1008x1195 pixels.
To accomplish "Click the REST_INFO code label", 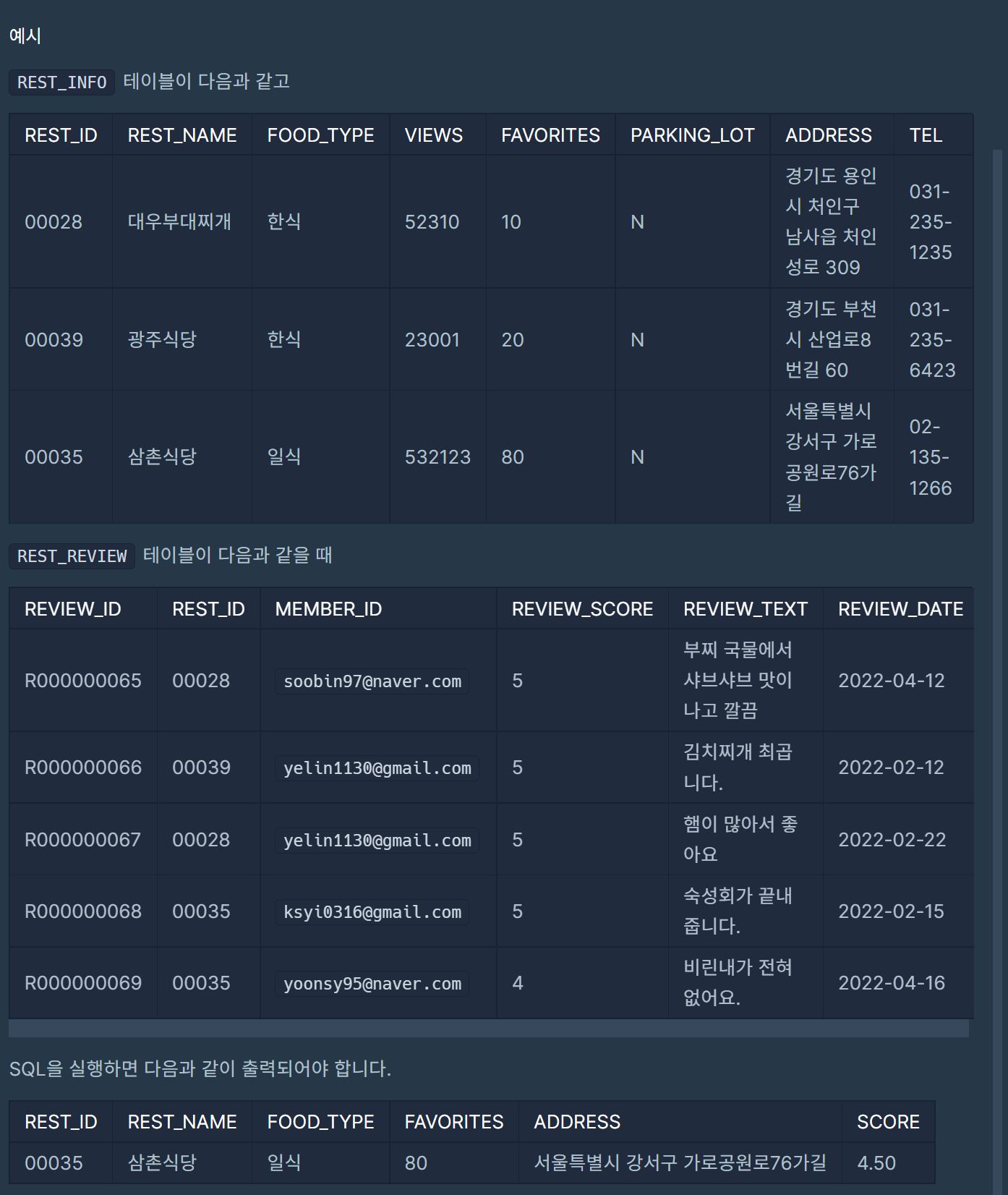I will click(x=61, y=82).
